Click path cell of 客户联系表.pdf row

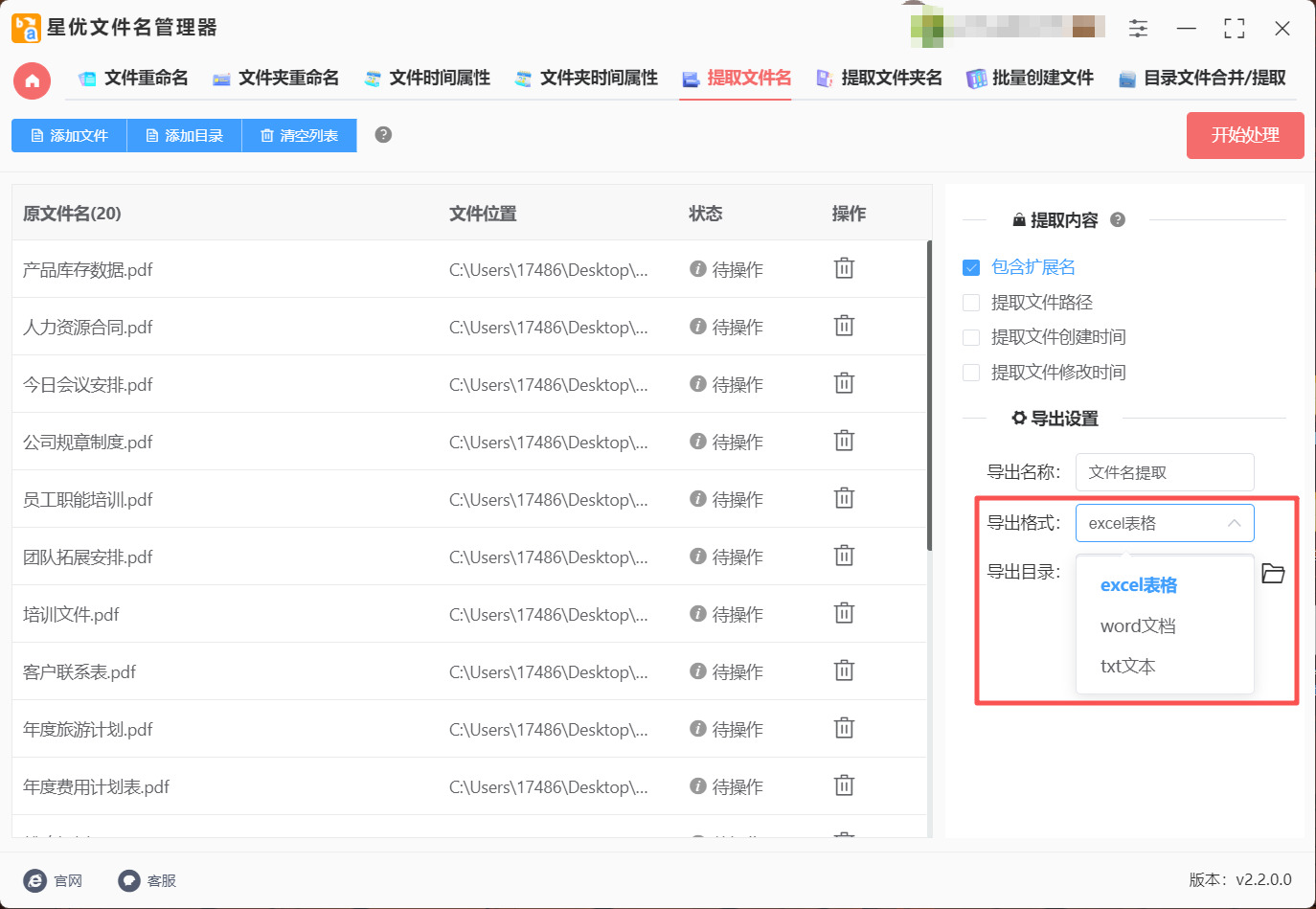tap(548, 671)
